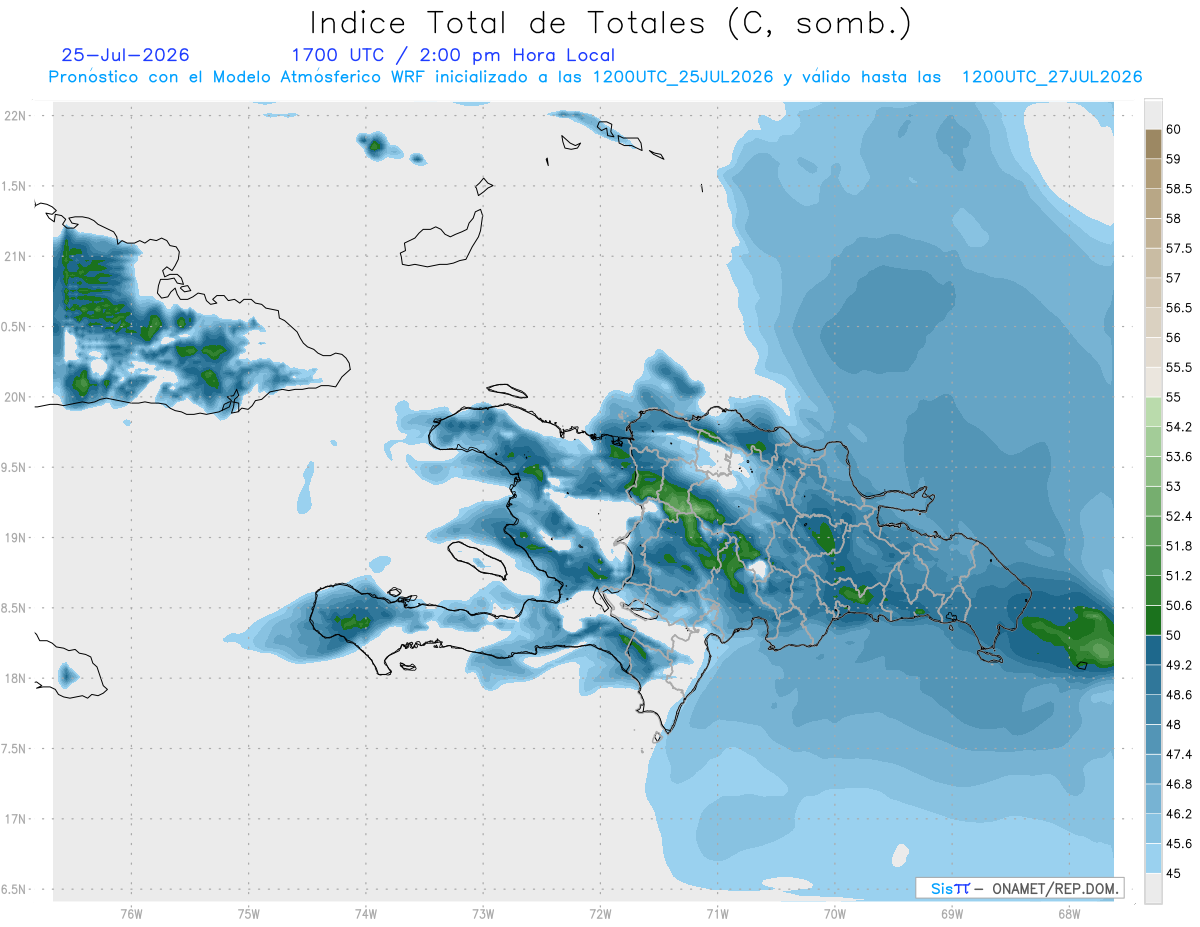Click the '49.2' value on the color bar
This screenshot has height=927, width=1200.
click(1181, 666)
